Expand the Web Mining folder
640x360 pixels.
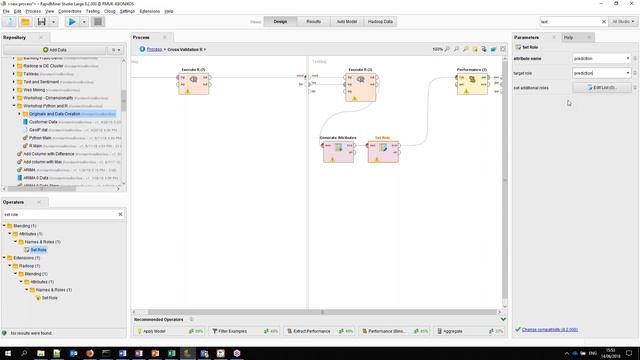(x=13, y=90)
